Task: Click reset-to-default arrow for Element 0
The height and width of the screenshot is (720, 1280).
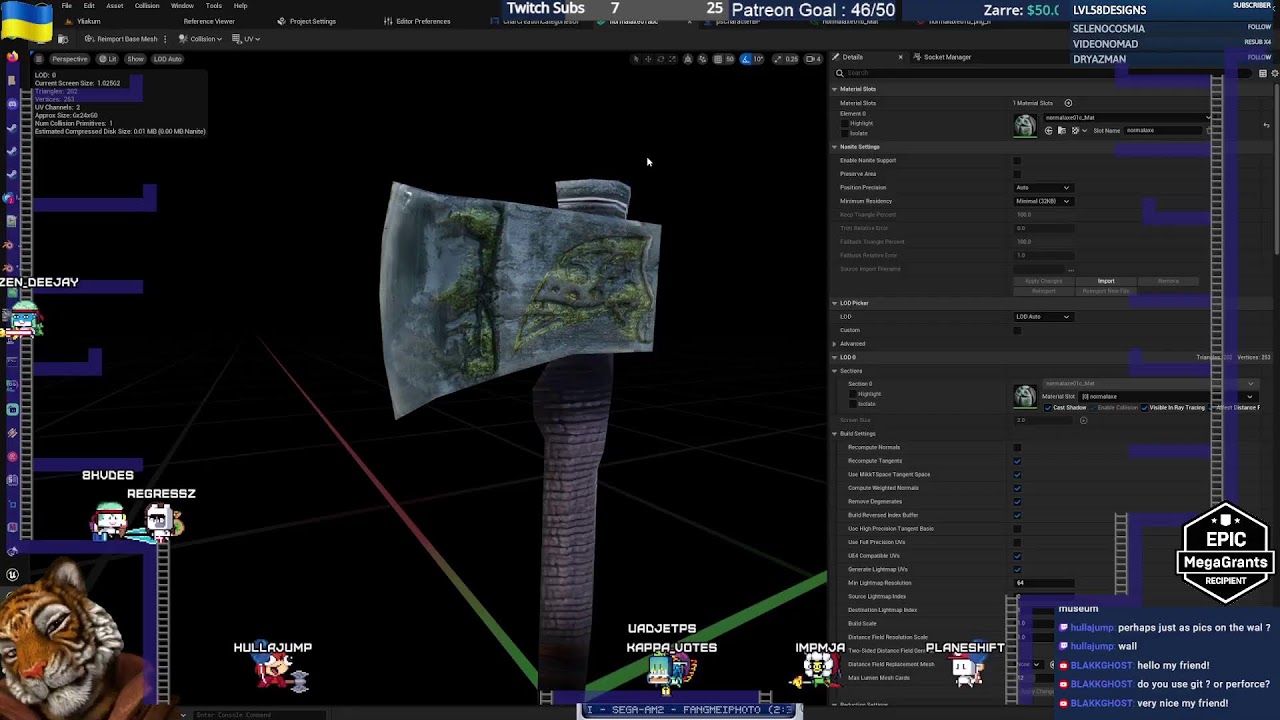Action: click(1266, 125)
